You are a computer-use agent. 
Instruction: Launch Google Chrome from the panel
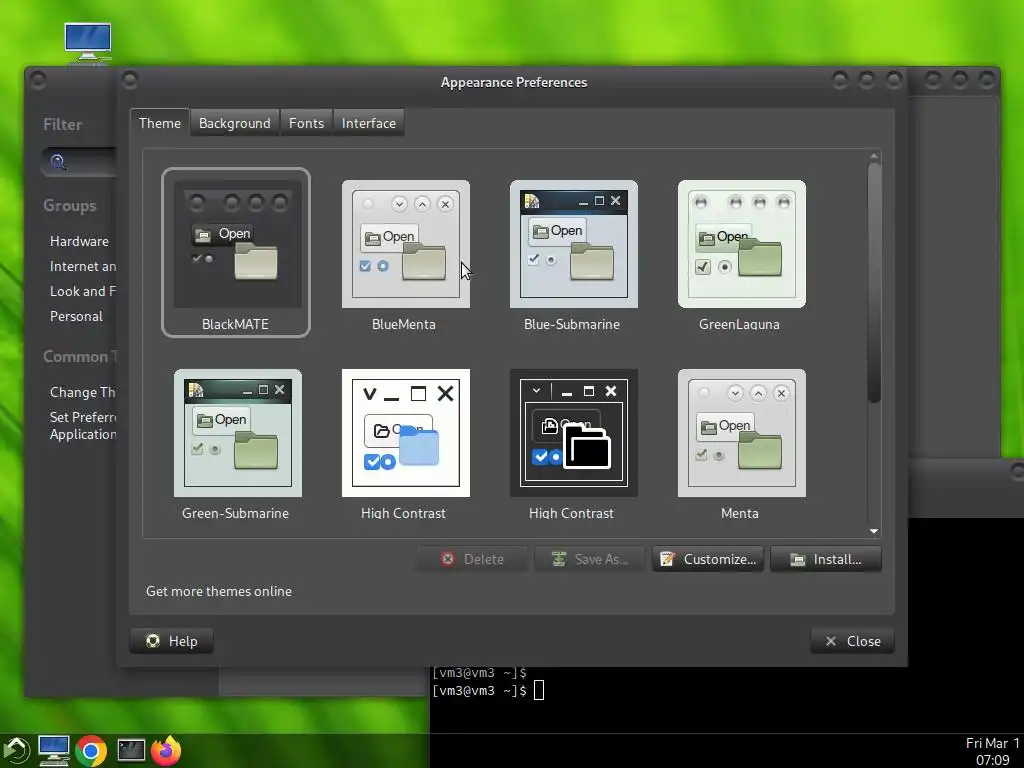[91, 750]
